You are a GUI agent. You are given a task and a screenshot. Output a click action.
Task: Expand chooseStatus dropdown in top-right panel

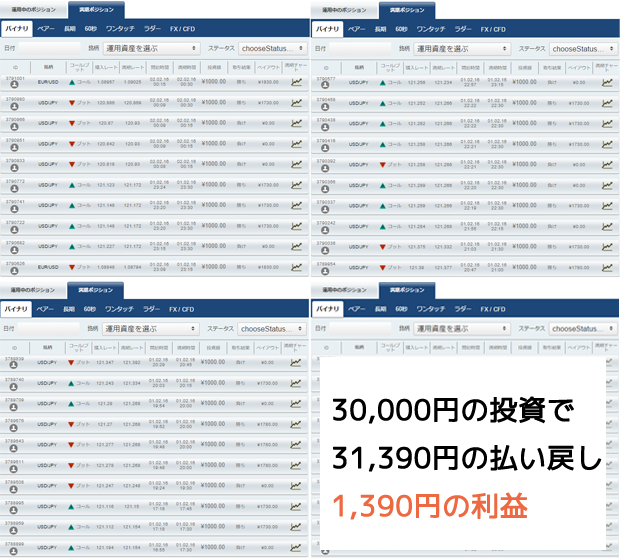click(583, 49)
